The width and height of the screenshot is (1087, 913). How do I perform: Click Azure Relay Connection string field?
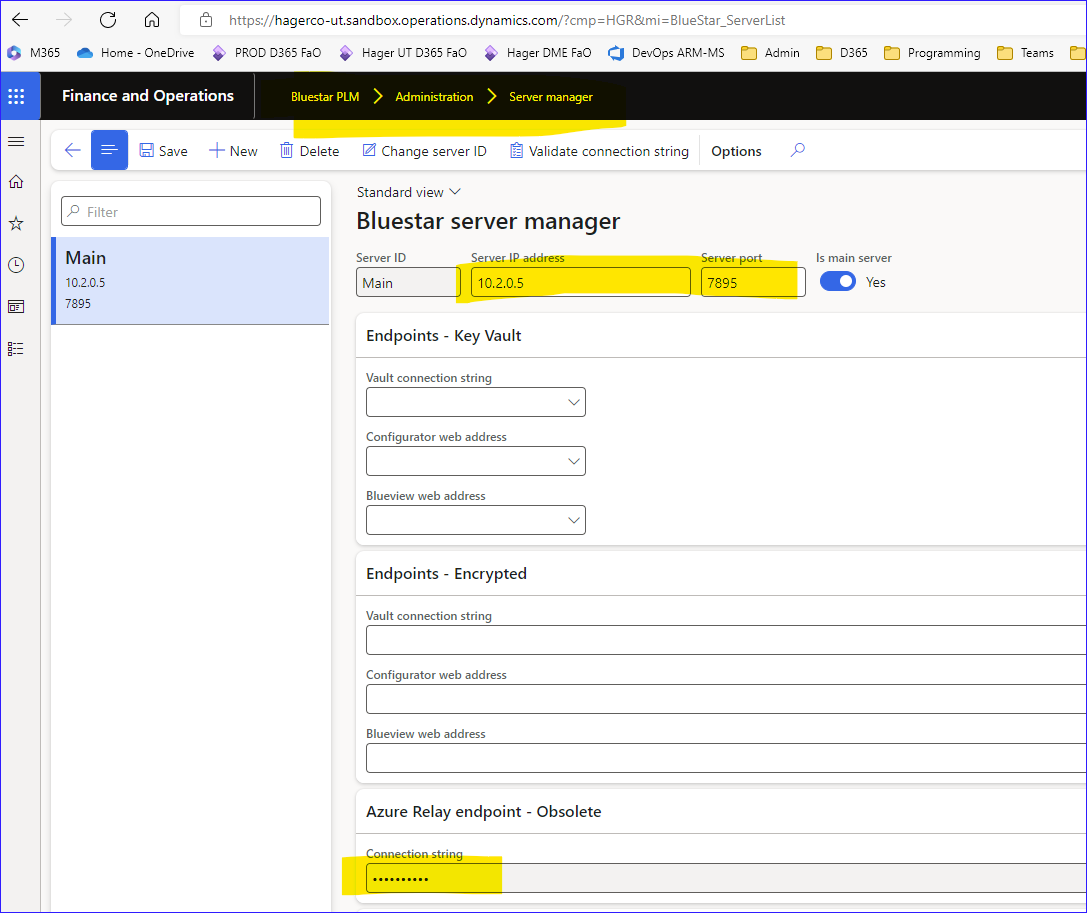pos(726,878)
